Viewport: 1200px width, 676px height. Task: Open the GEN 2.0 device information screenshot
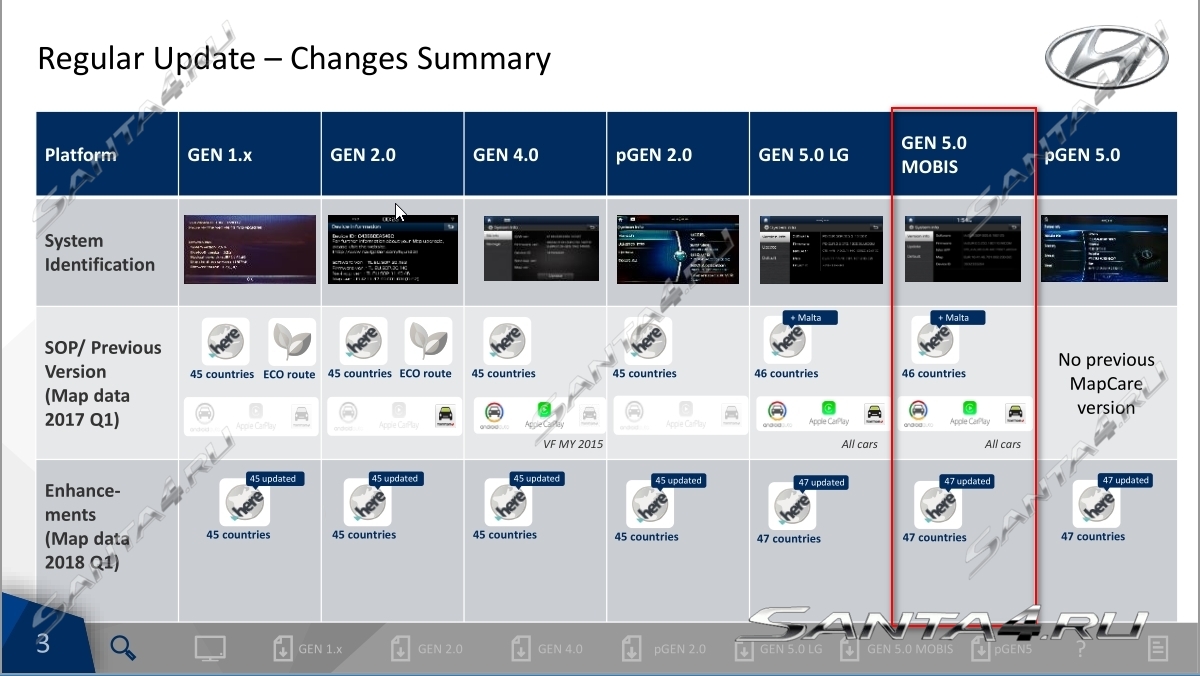coord(393,249)
